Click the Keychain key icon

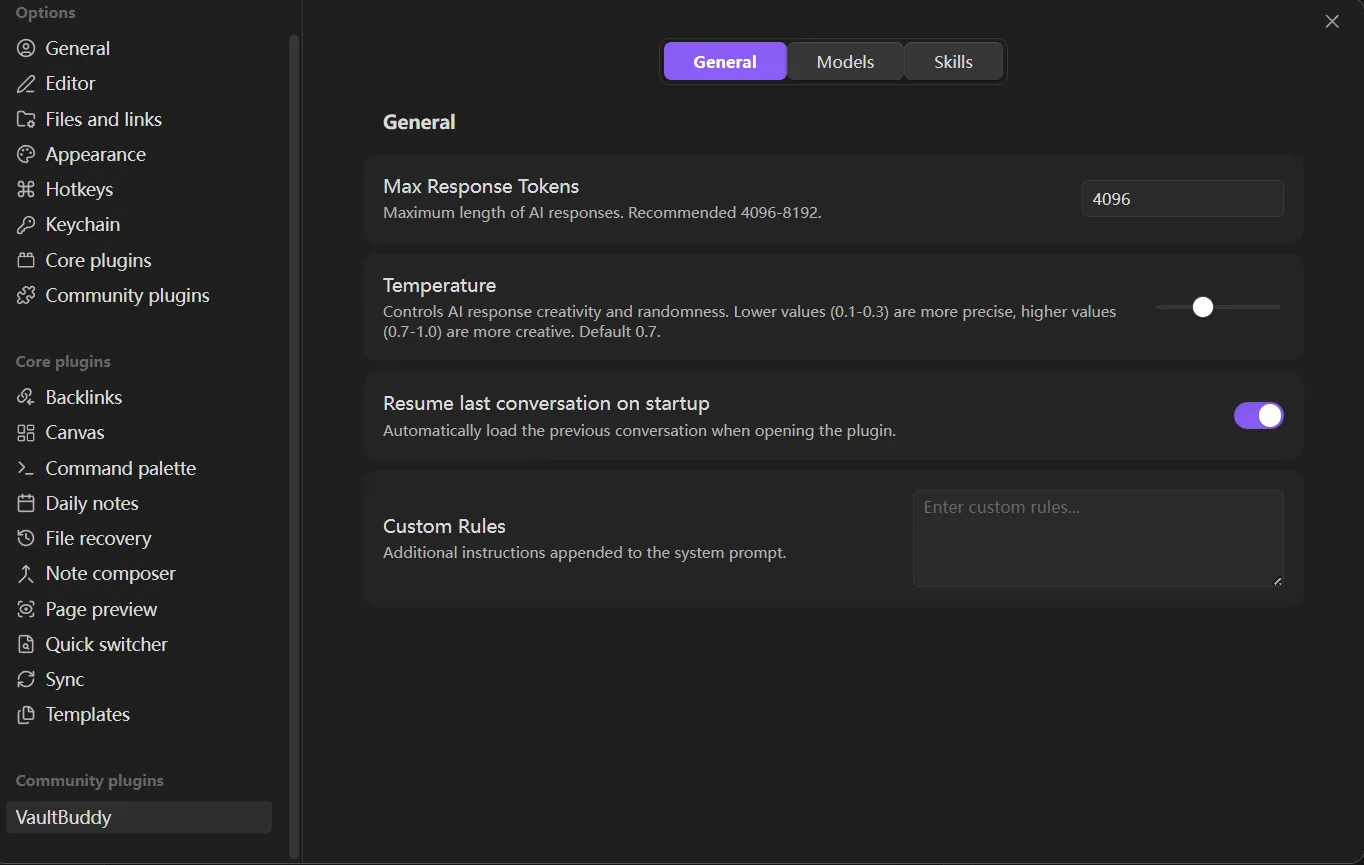coord(26,224)
